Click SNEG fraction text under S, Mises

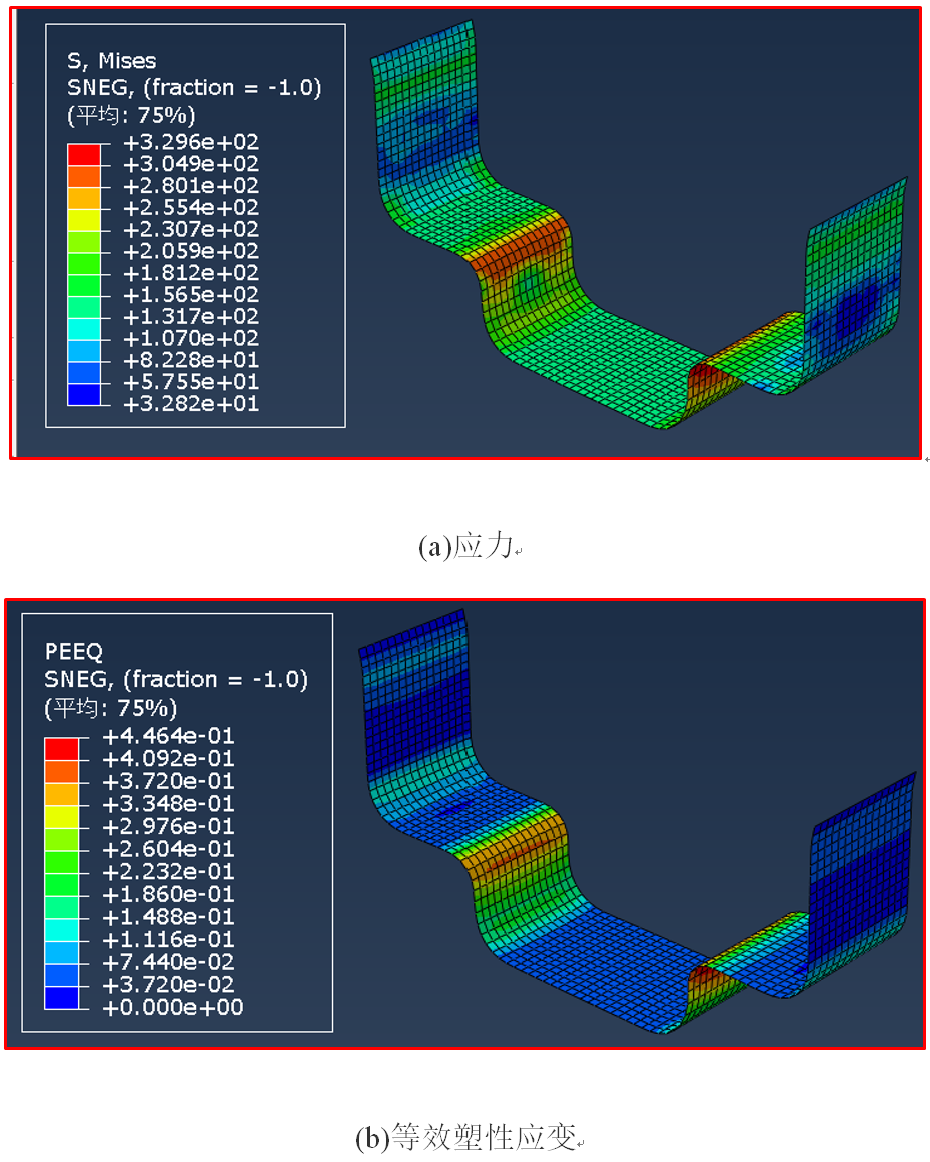pos(194,88)
